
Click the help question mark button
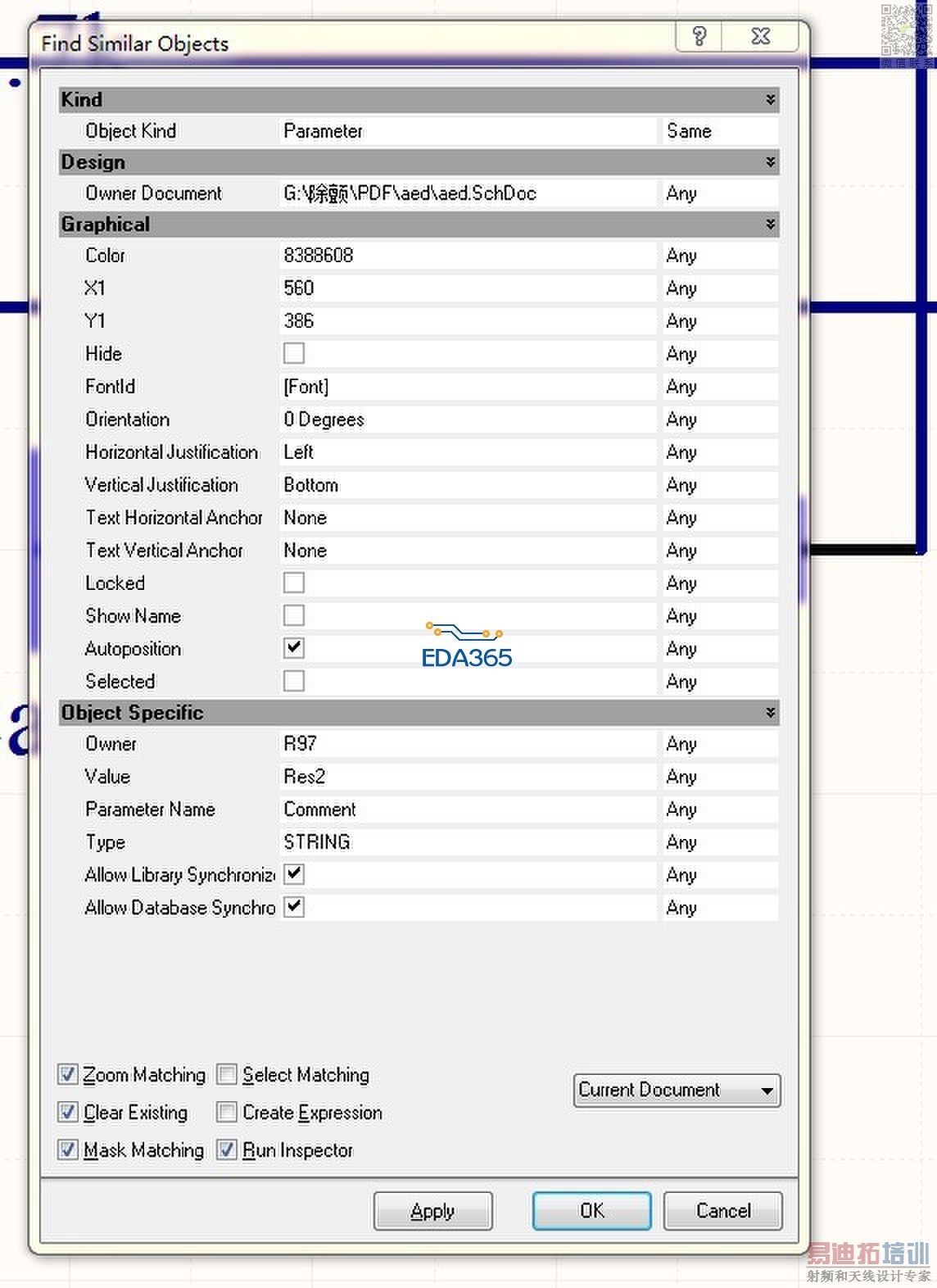click(x=699, y=36)
